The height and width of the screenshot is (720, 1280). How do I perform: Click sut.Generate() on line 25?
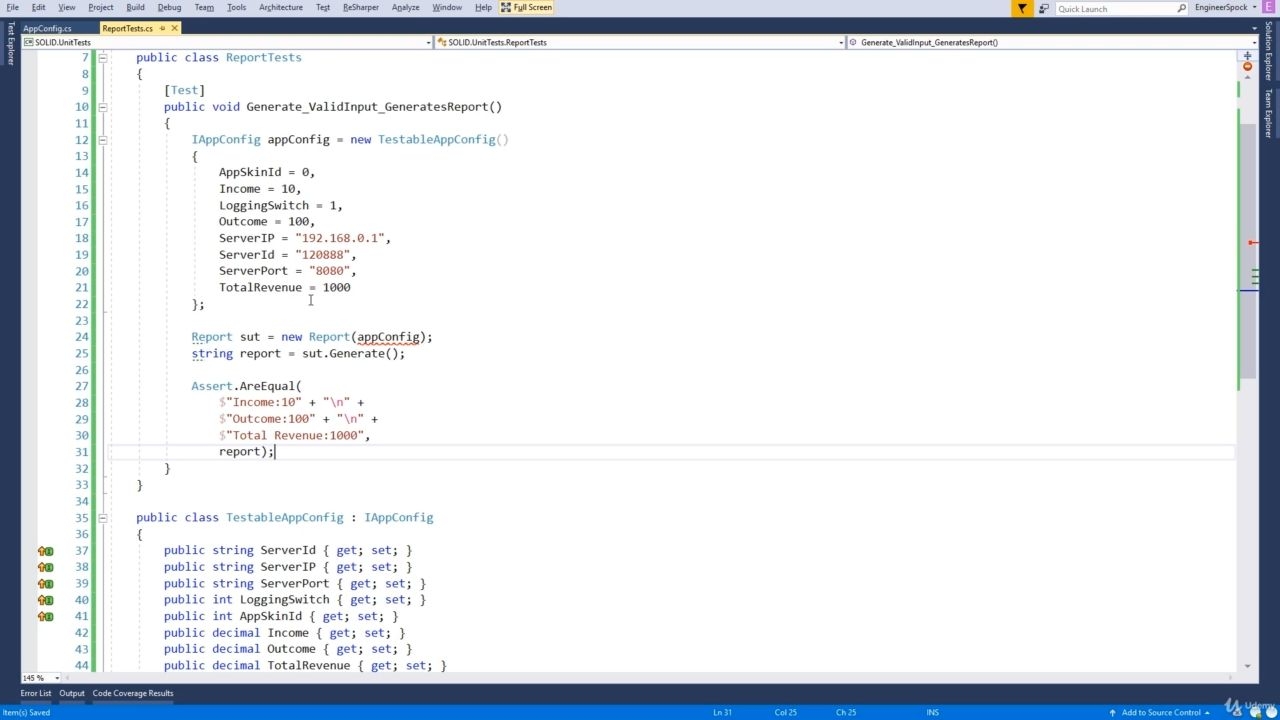350,354
